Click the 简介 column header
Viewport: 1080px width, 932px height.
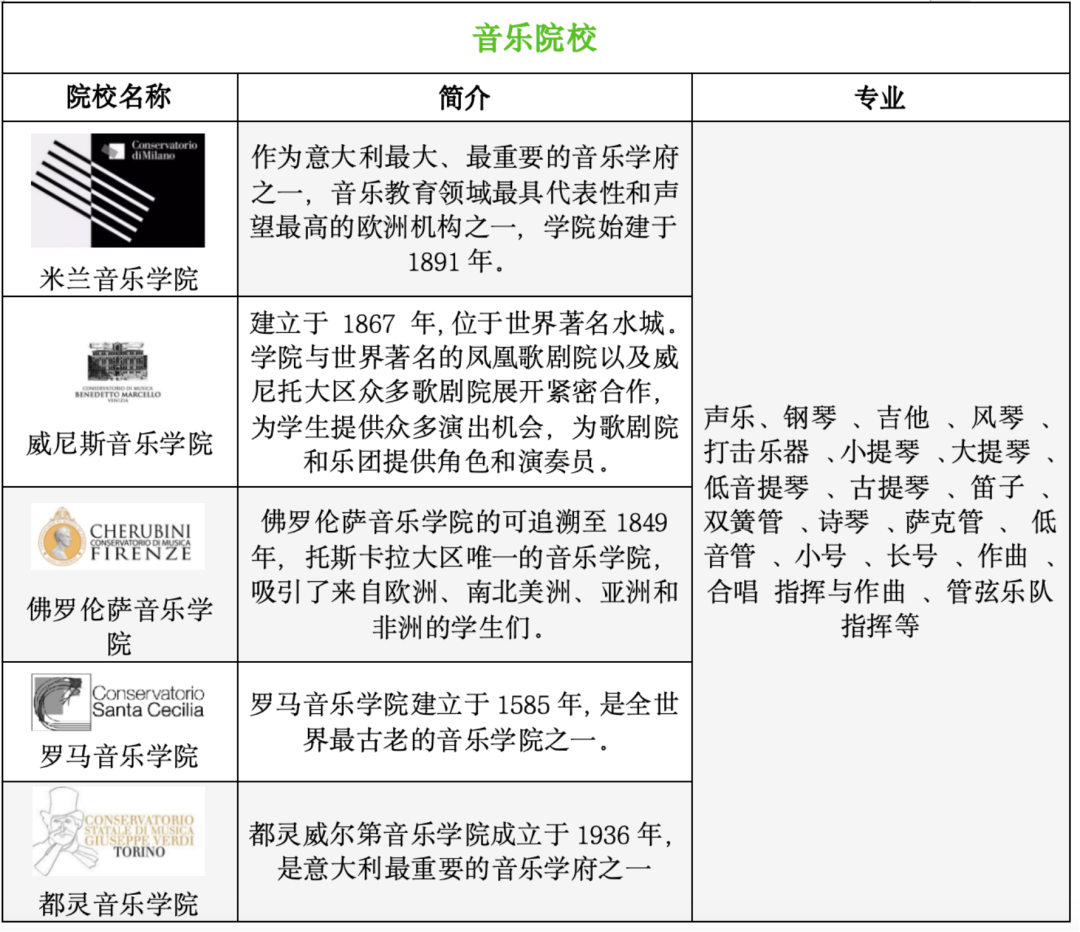click(x=464, y=97)
